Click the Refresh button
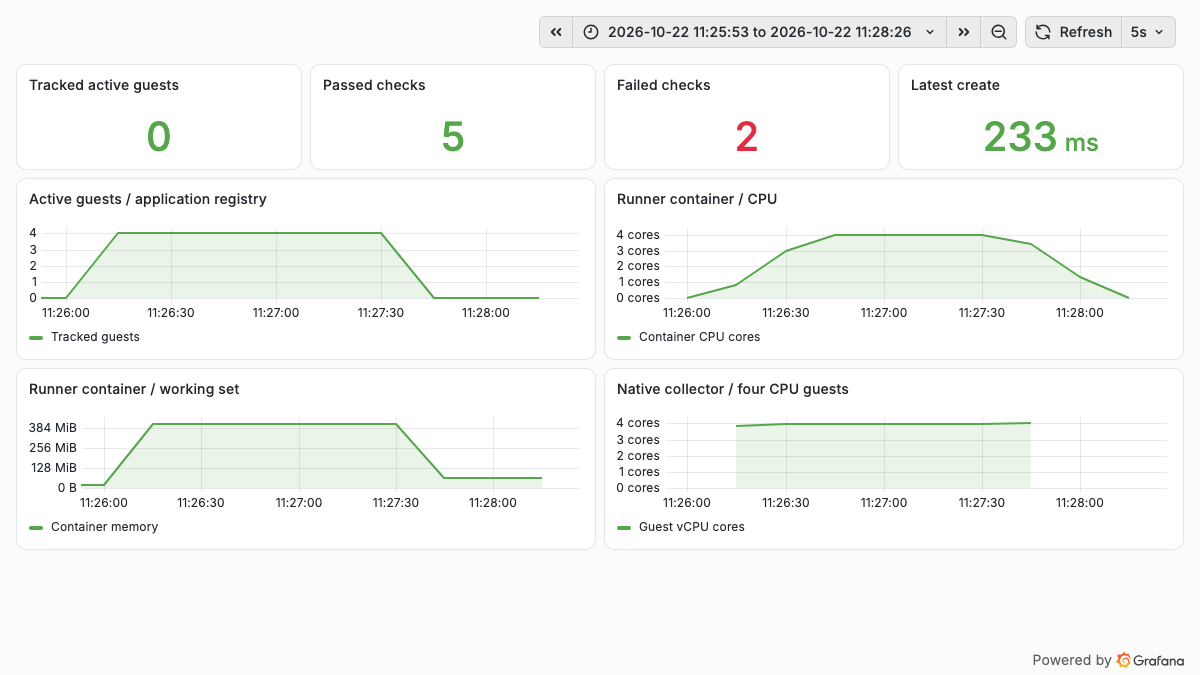Viewport: 1200px width, 675px height. pyautogui.click(x=1073, y=32)
